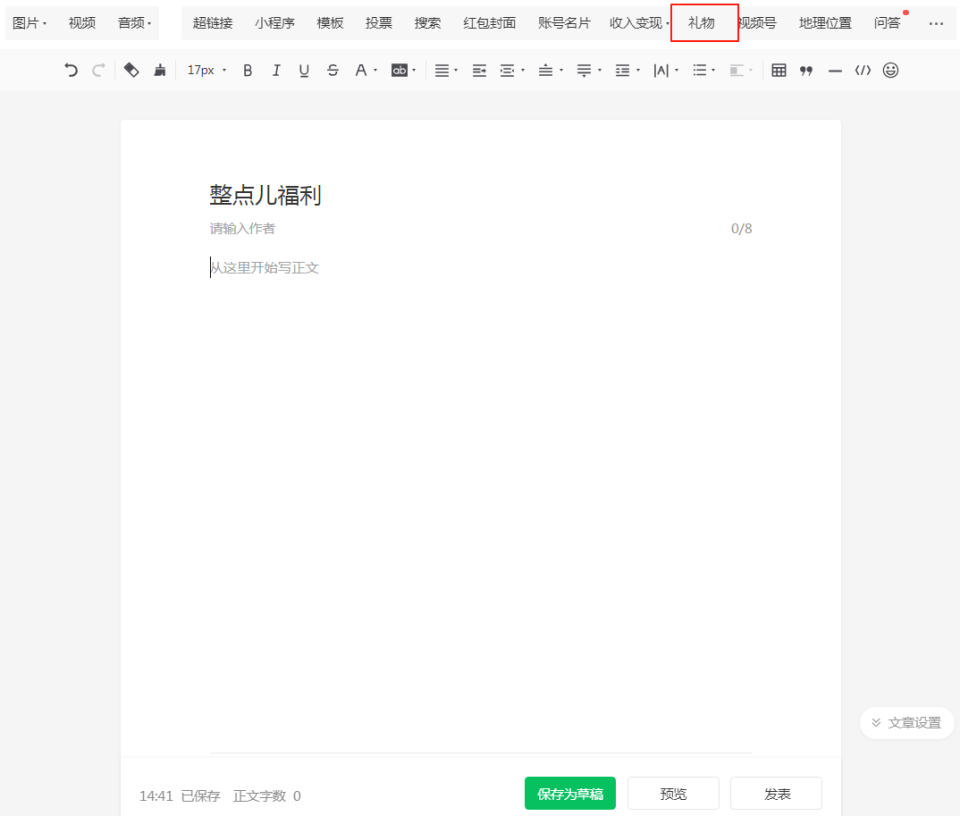Open the more options ellipsis menu

(936, 24)
